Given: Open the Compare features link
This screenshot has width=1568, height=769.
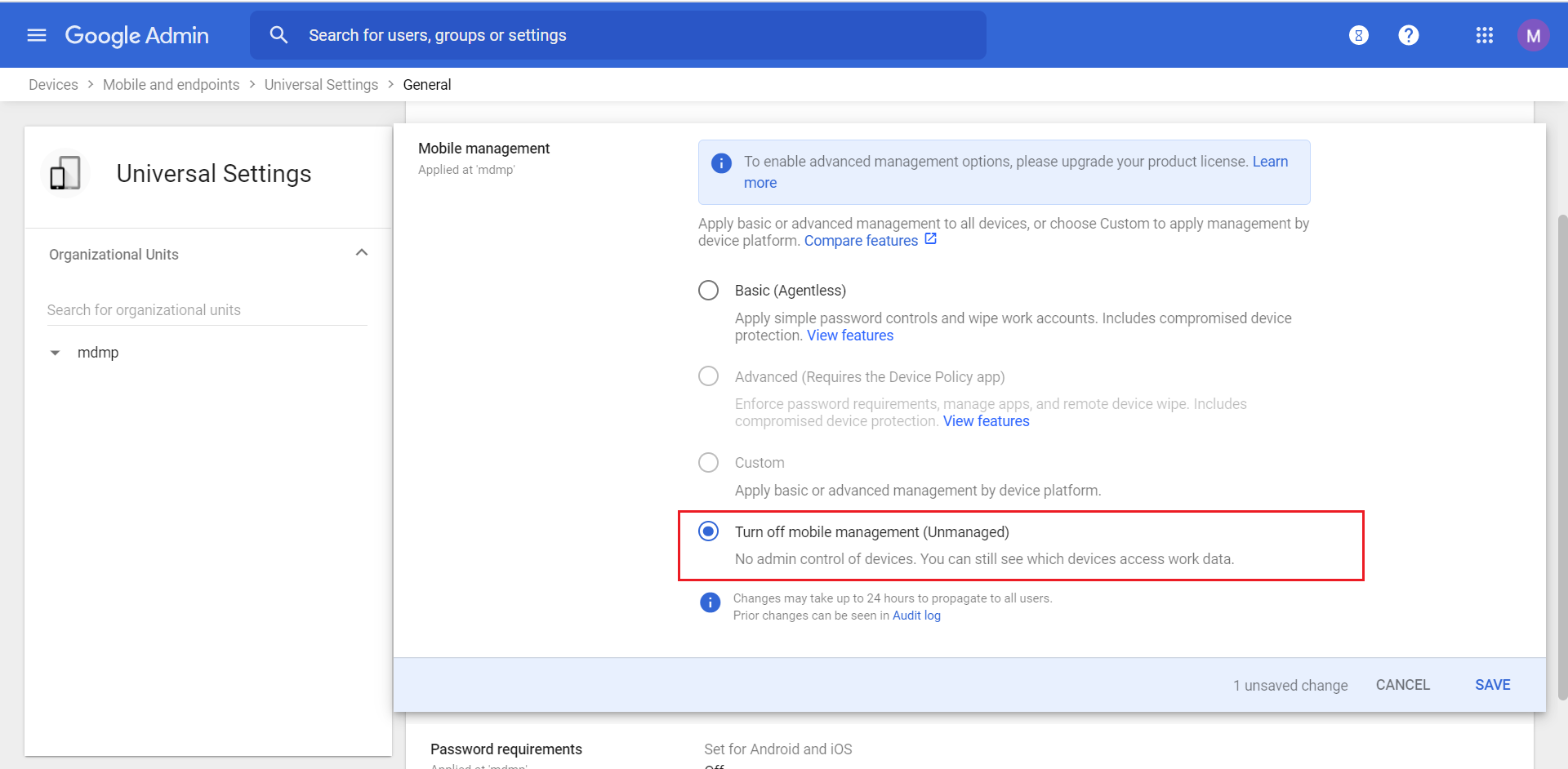Looking at the screenshot, I should [861, 241].
